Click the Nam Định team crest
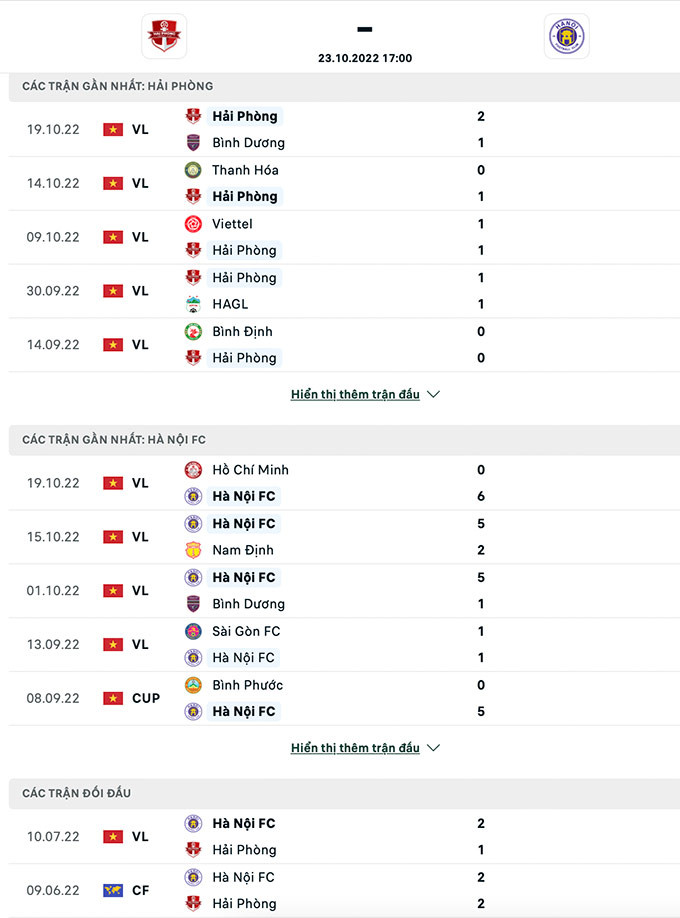Screen dimensions: 680x918 pyautogui.click(x=194, y=550)
